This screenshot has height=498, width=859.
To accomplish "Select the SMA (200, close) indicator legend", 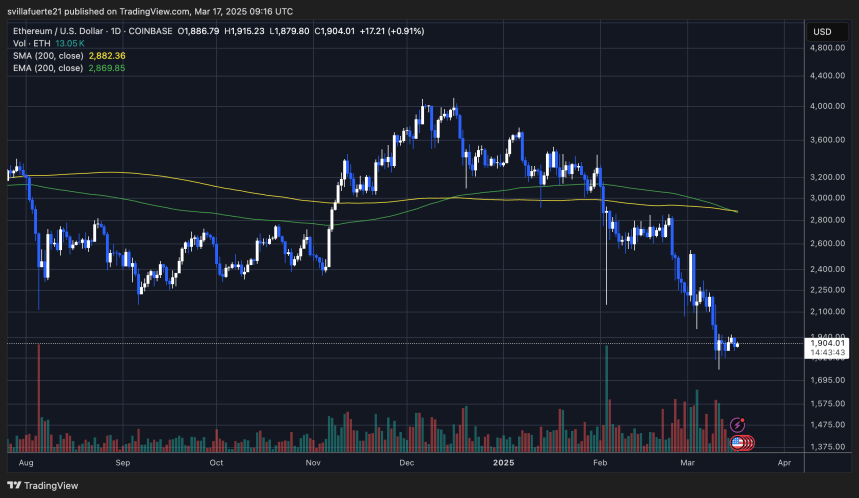I will [x=48, y=56].
